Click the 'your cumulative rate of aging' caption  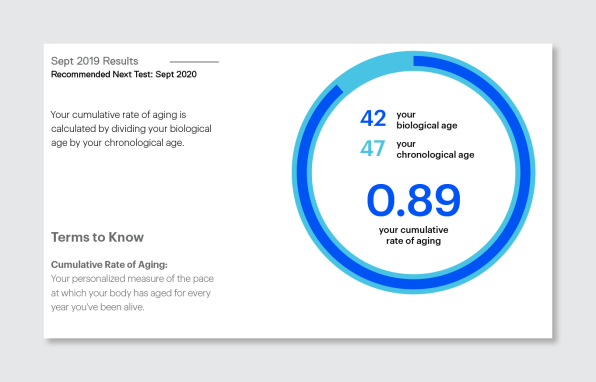(x=414, y=235)
